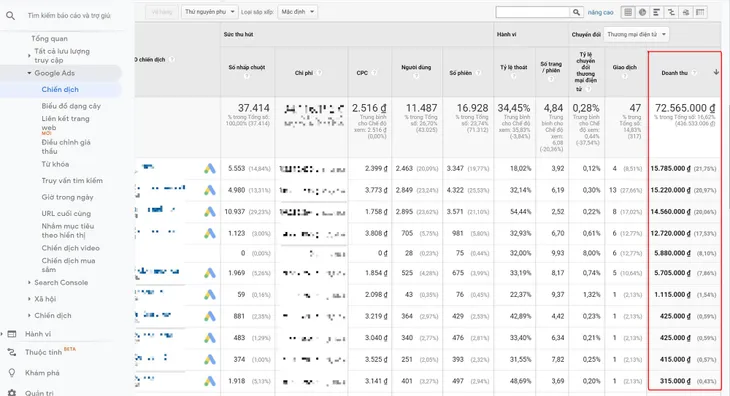Image resolution: width=730 pixels, height=396 pixels.
Task: Click Google Ads icon in row with 1.969 clicks
Action: pyautogui.click(x=210, y=273)
